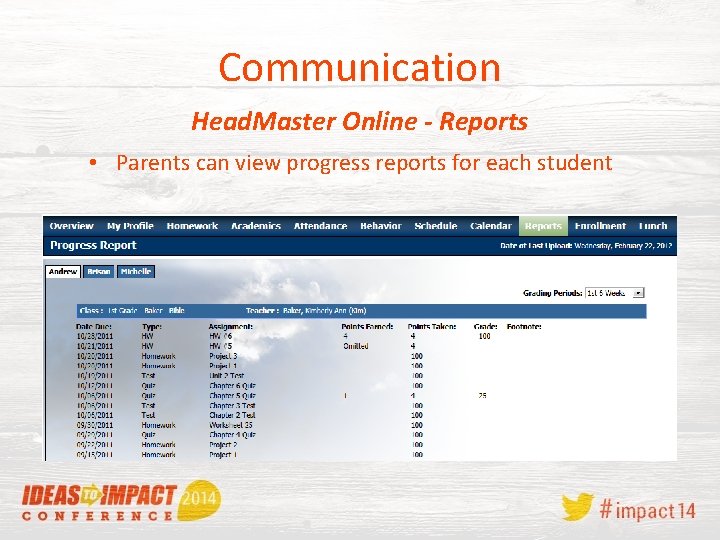The image size is (720, 540).
Task: Select the HW 05 assignment
Action: pos(220,346)
